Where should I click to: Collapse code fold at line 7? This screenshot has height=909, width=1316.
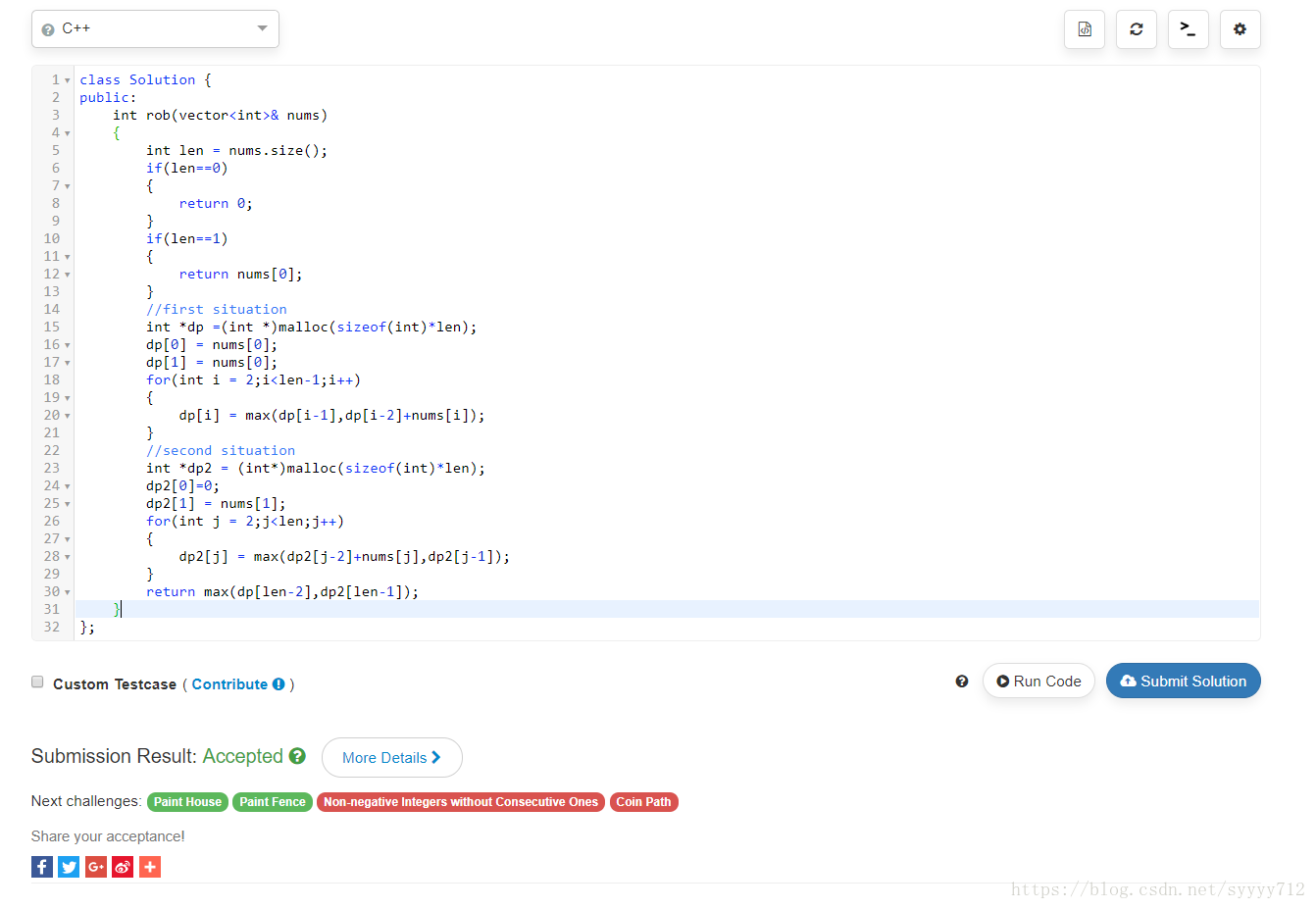68,186
